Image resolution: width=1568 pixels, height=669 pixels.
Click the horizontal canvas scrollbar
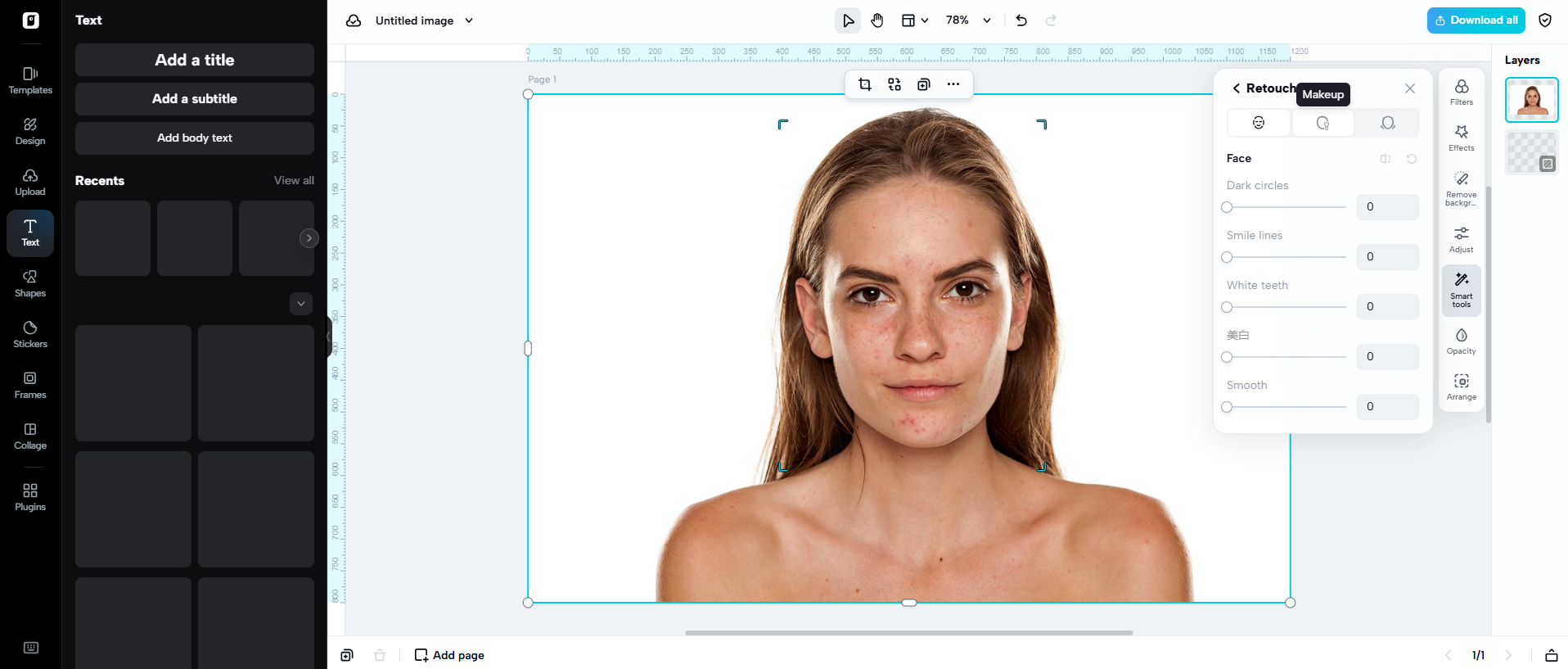click(908, 633)
